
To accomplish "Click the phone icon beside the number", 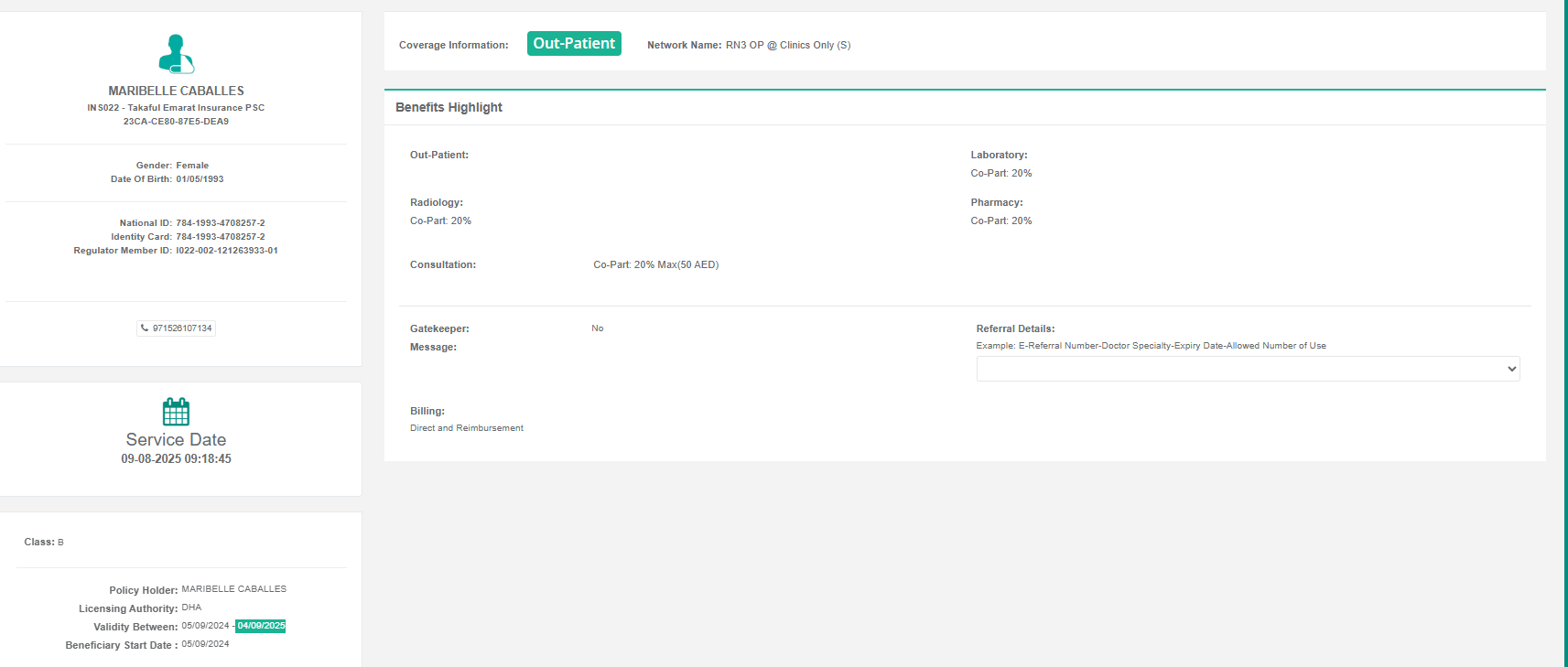I will 145,328.
